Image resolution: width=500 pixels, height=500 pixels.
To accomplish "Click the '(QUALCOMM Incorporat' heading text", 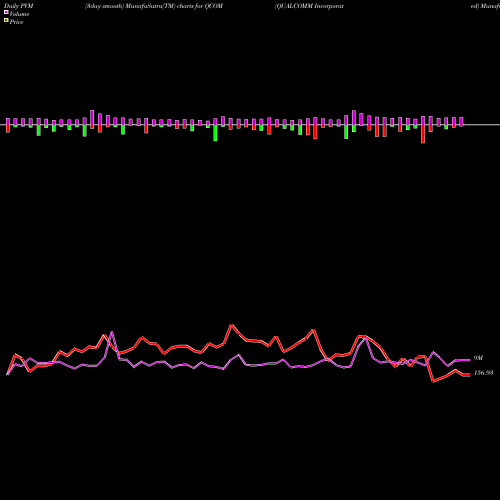I will [x=309, y=6].
